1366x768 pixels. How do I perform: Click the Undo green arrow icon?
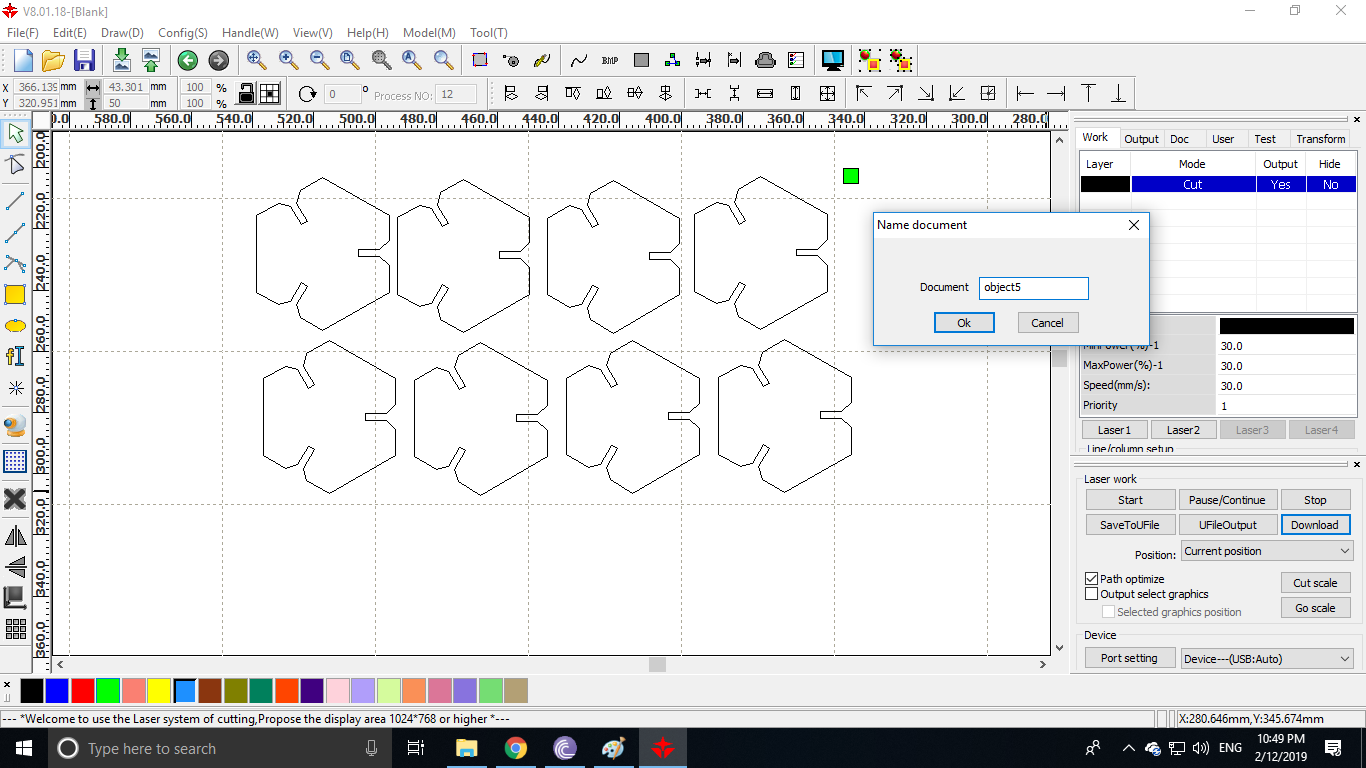187,60
